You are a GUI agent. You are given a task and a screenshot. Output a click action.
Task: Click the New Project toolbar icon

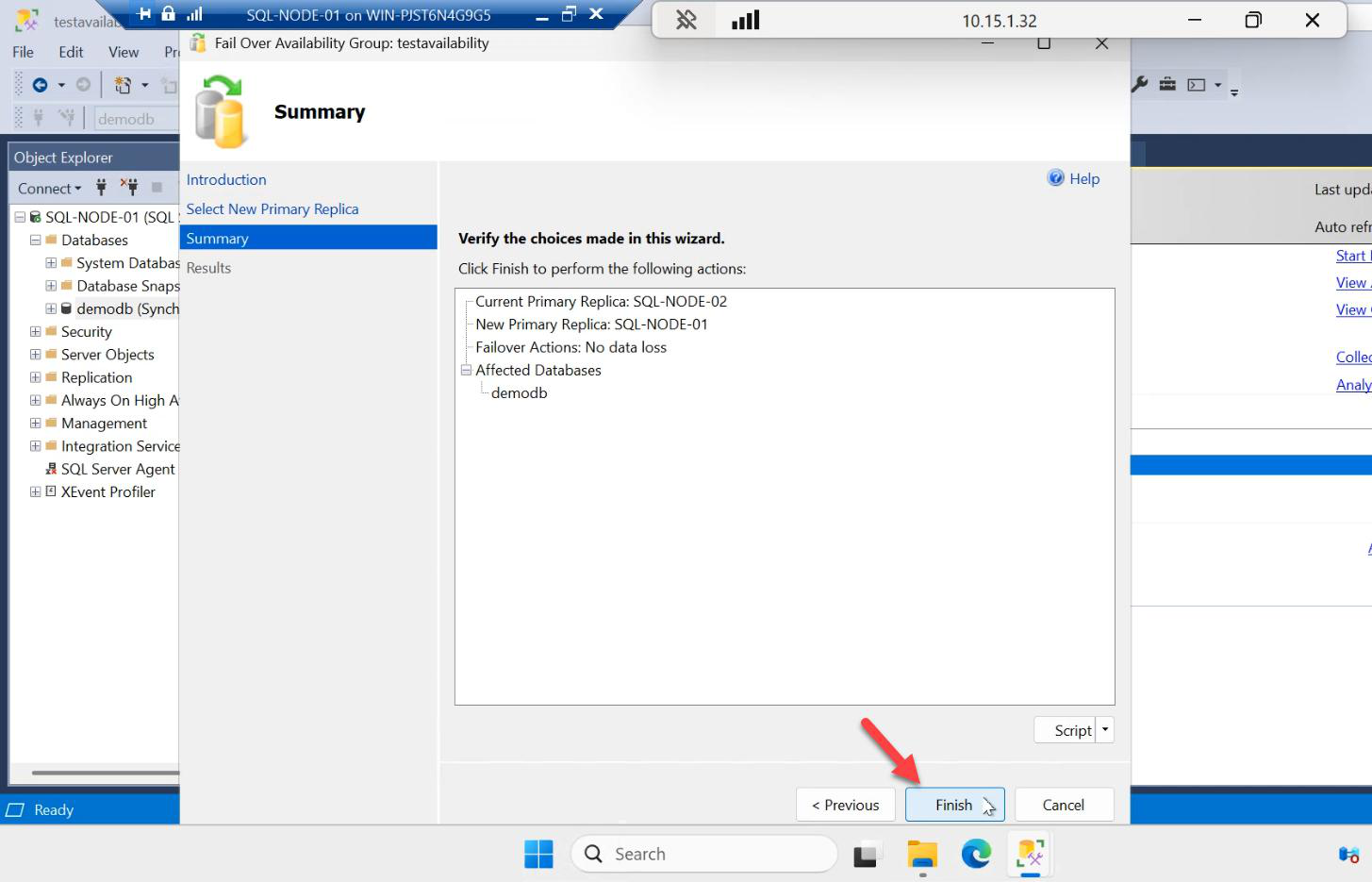(124, 85)
